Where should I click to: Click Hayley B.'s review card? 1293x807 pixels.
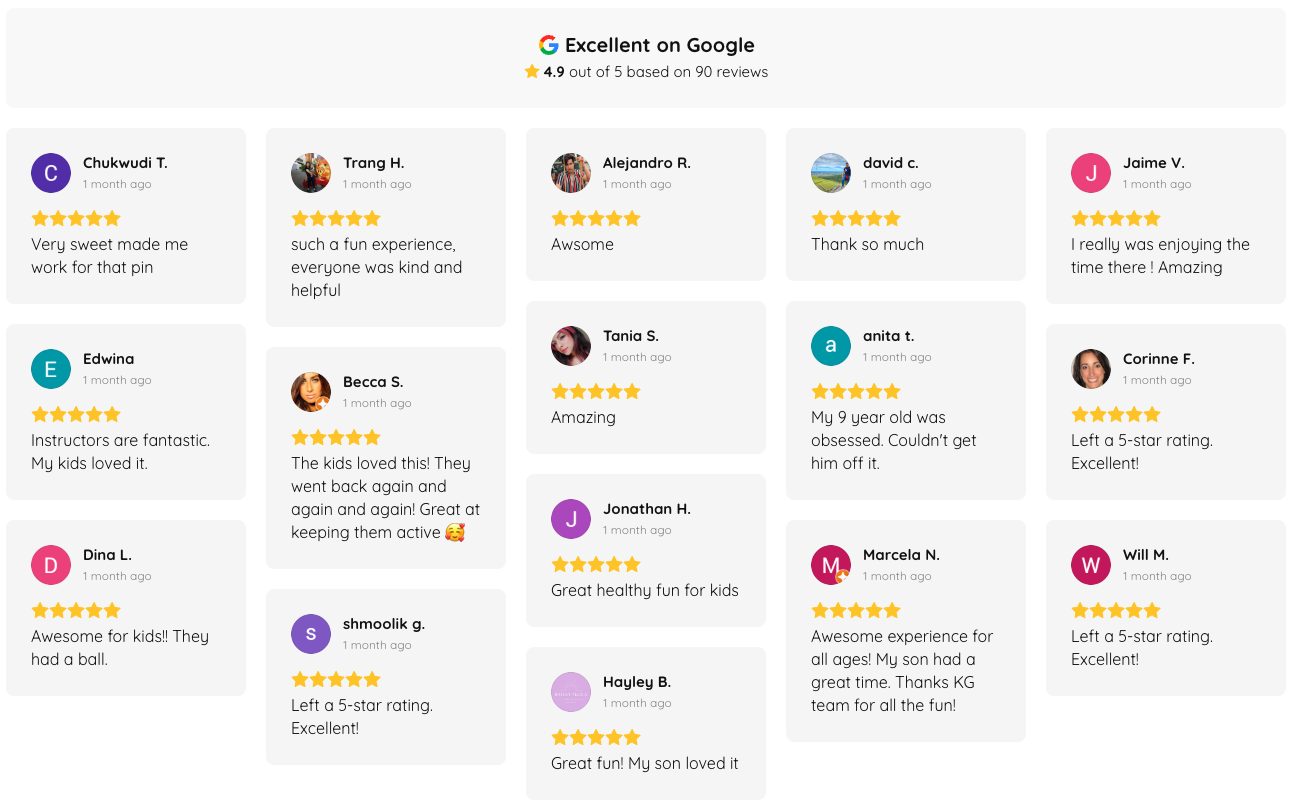(x=646, y=723)
